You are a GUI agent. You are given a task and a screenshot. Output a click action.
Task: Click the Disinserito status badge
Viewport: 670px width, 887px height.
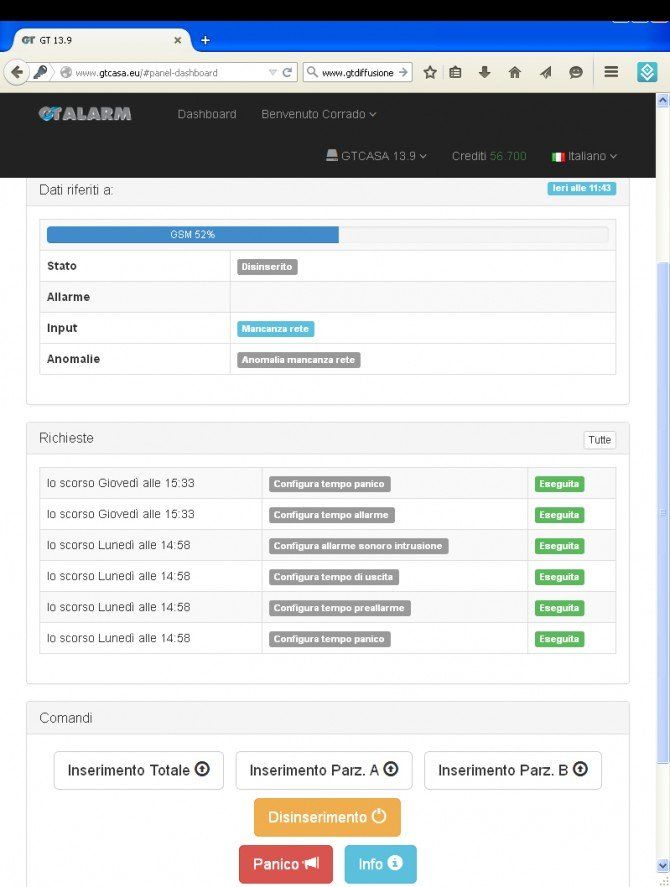[x=267, y=266]
